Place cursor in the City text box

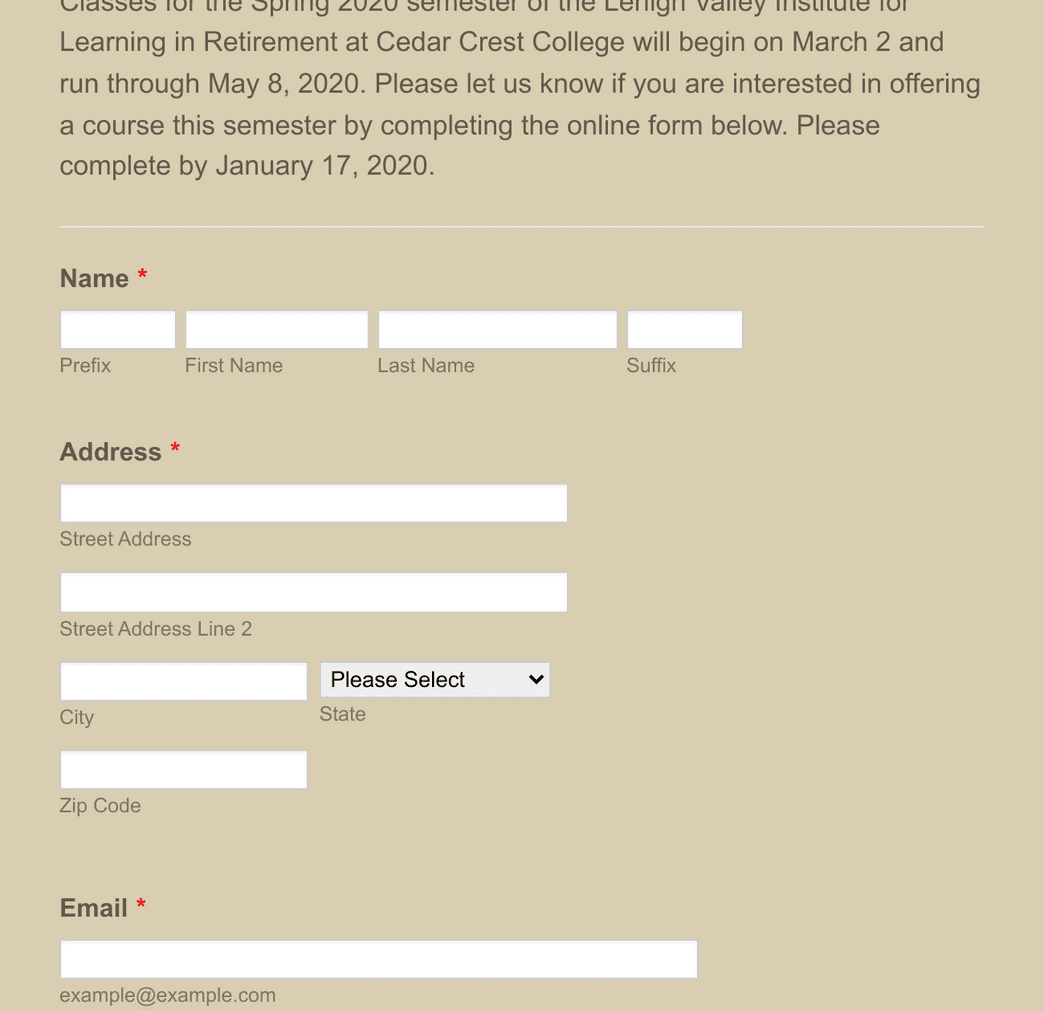pos(183,680)
